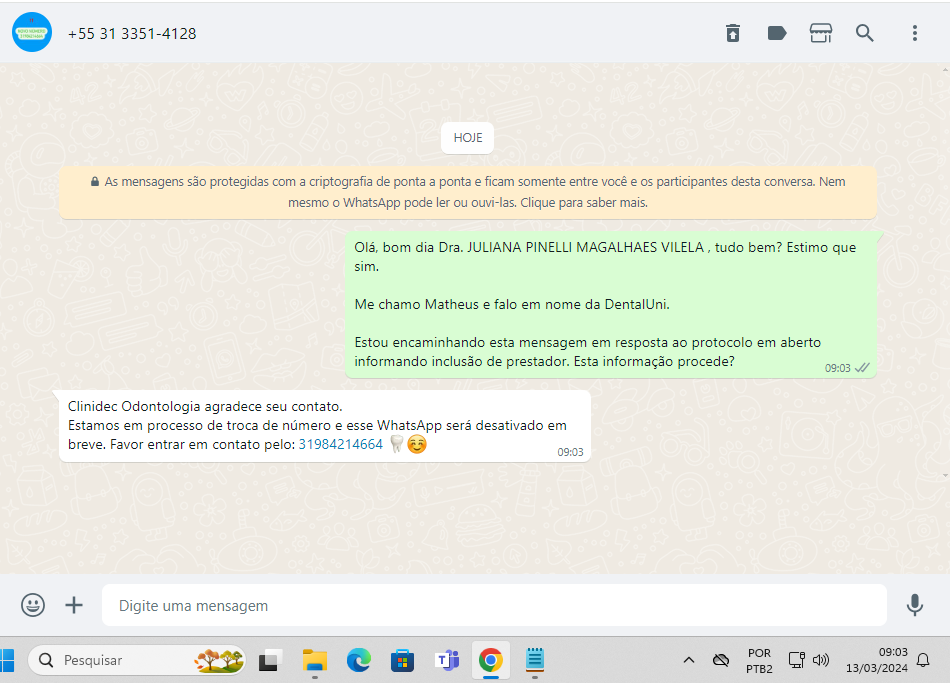Viewport: 950px width, 683px height.
Task: Open the three-dot chat menu
Action: click(915, 33)
